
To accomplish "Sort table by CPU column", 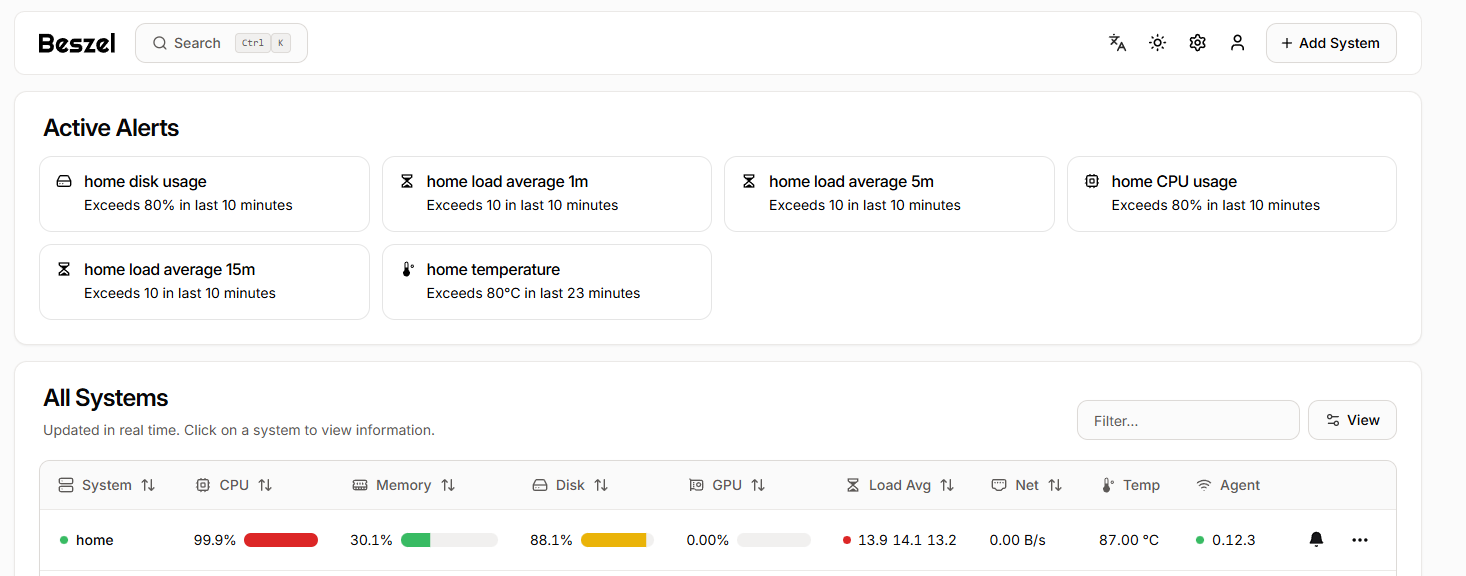I will click(x=234, y=485).
